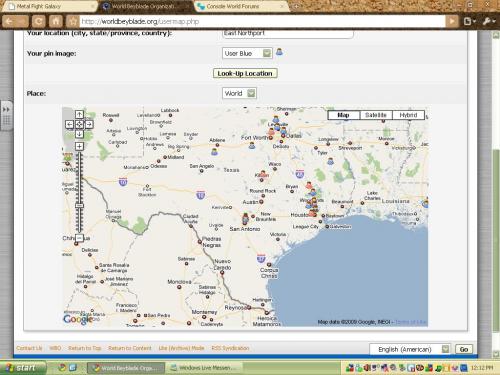500x375 pixels.
Task: Go to the browser home page
Action: click(56, 21)
